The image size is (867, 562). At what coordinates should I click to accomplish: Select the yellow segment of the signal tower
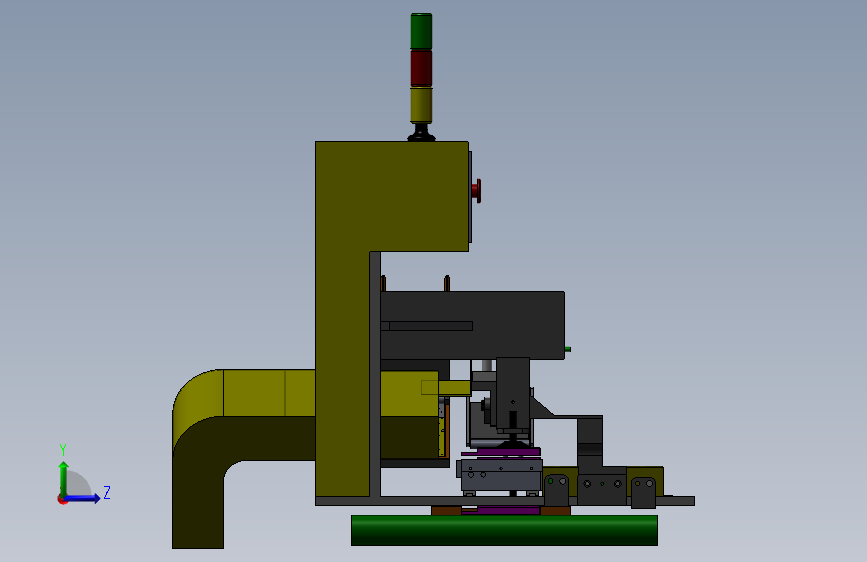pyautogui.click(x=421, y=105)
